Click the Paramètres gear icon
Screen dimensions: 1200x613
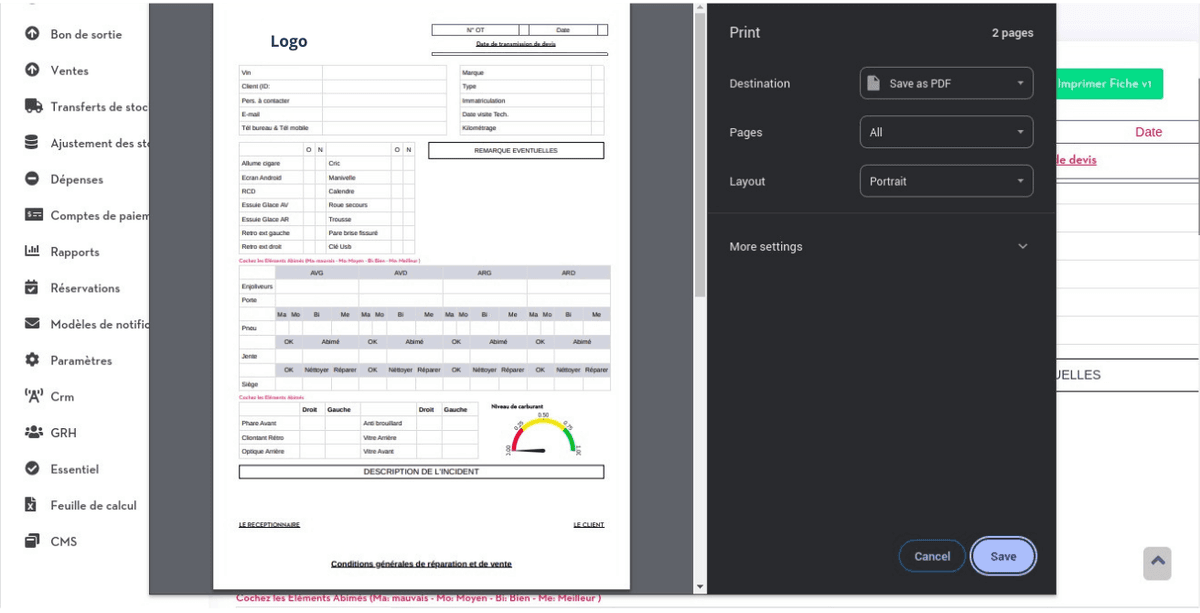(x=32, y=360)
